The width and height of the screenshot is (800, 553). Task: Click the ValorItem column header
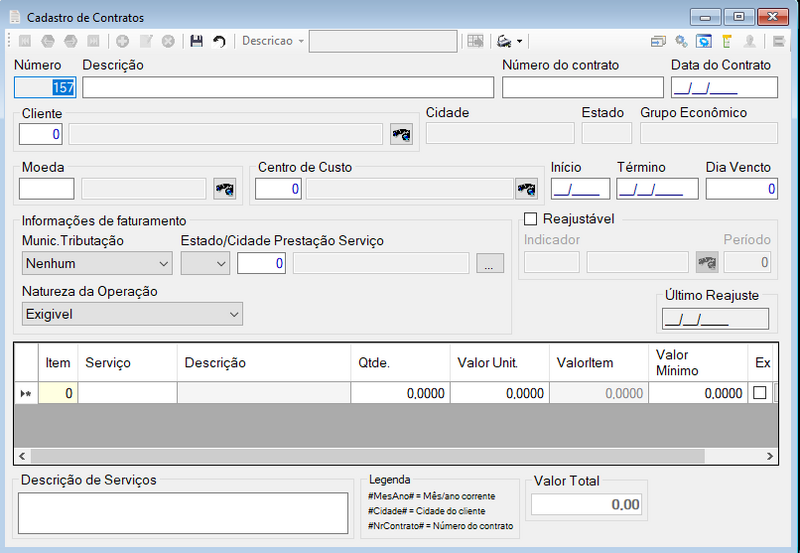point(599,362)
